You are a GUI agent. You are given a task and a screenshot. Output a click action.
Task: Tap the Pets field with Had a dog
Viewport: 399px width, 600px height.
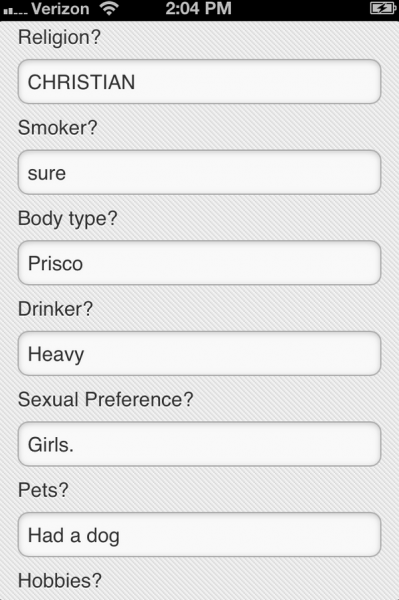coord(199,535)
